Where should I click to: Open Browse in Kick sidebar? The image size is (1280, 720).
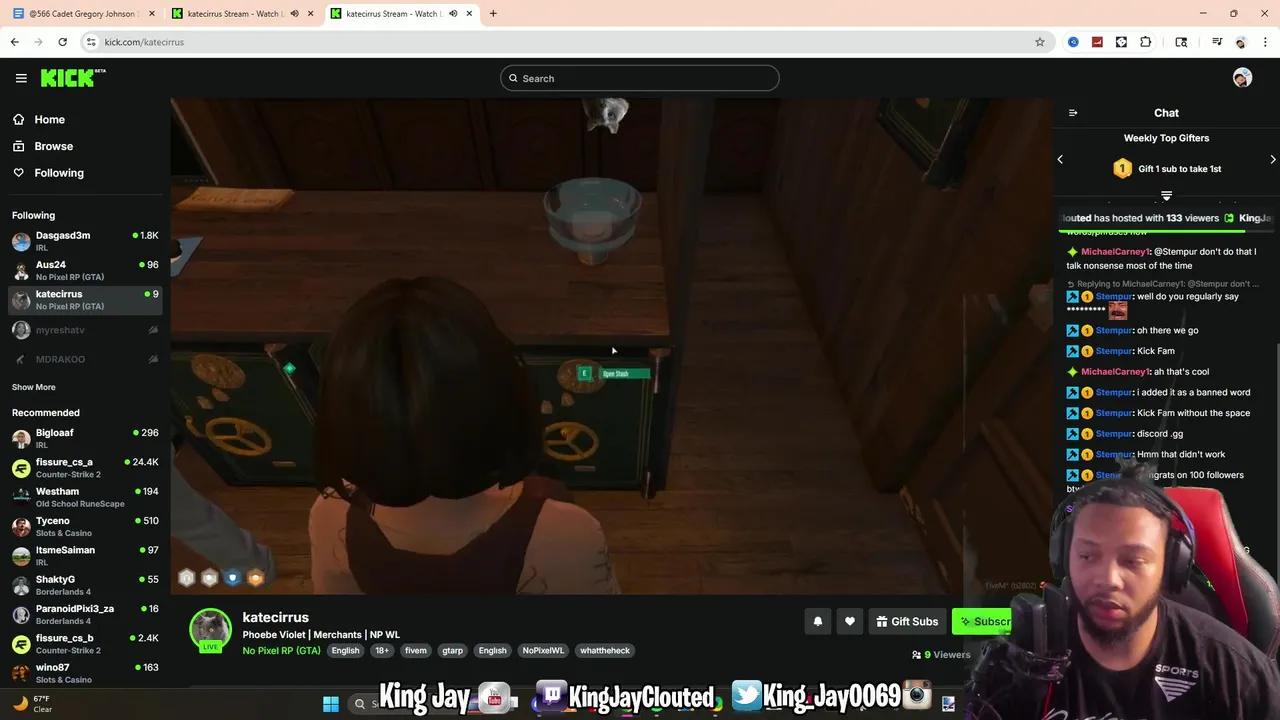tap(43, 146)
